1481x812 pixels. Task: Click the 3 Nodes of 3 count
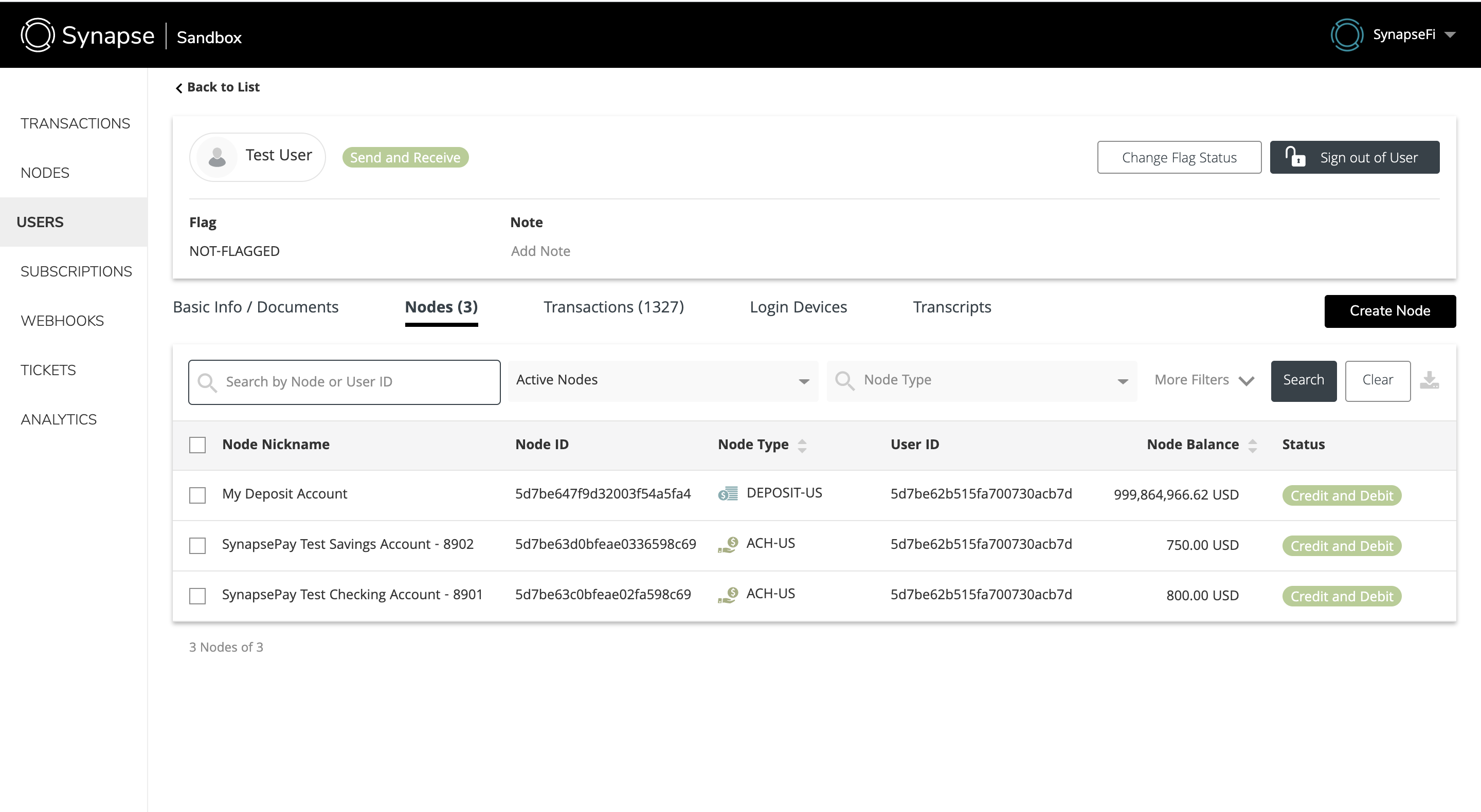pos(226,647)
